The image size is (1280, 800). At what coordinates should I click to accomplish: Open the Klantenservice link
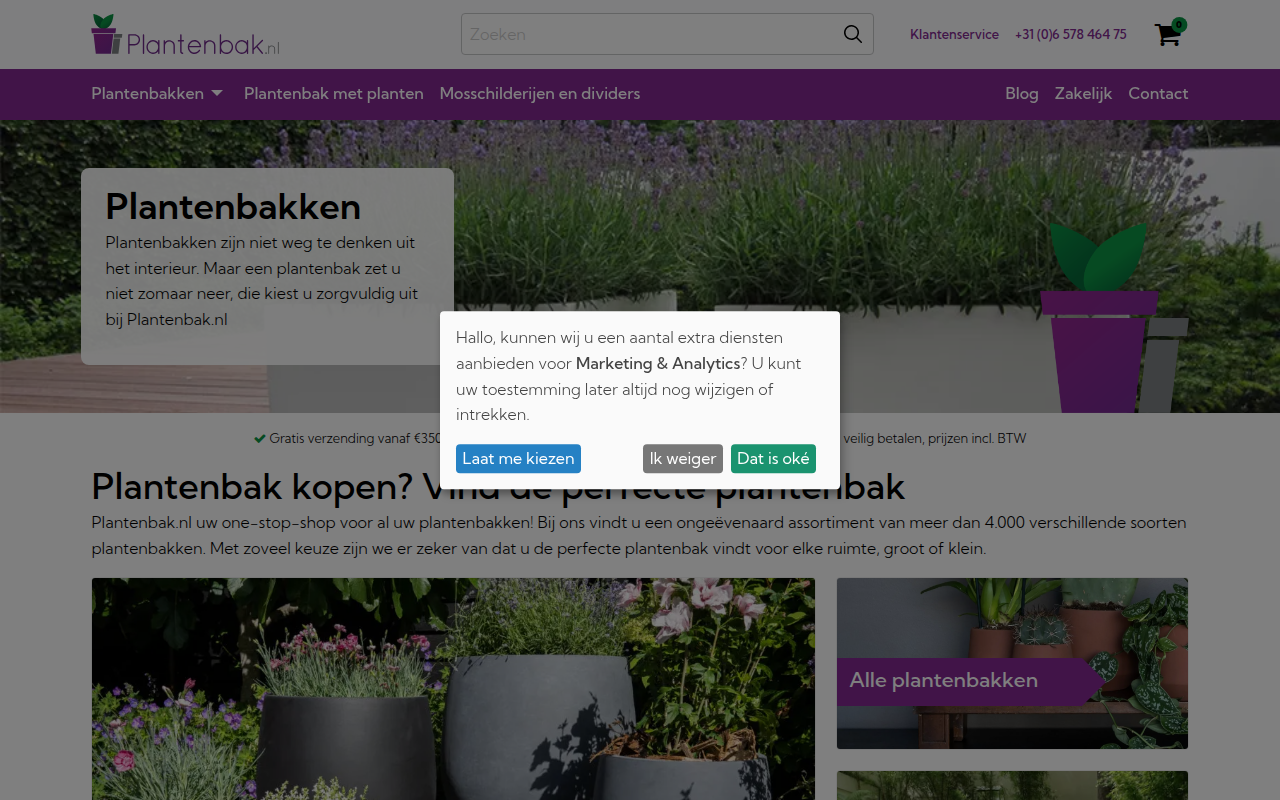point(954,34)
